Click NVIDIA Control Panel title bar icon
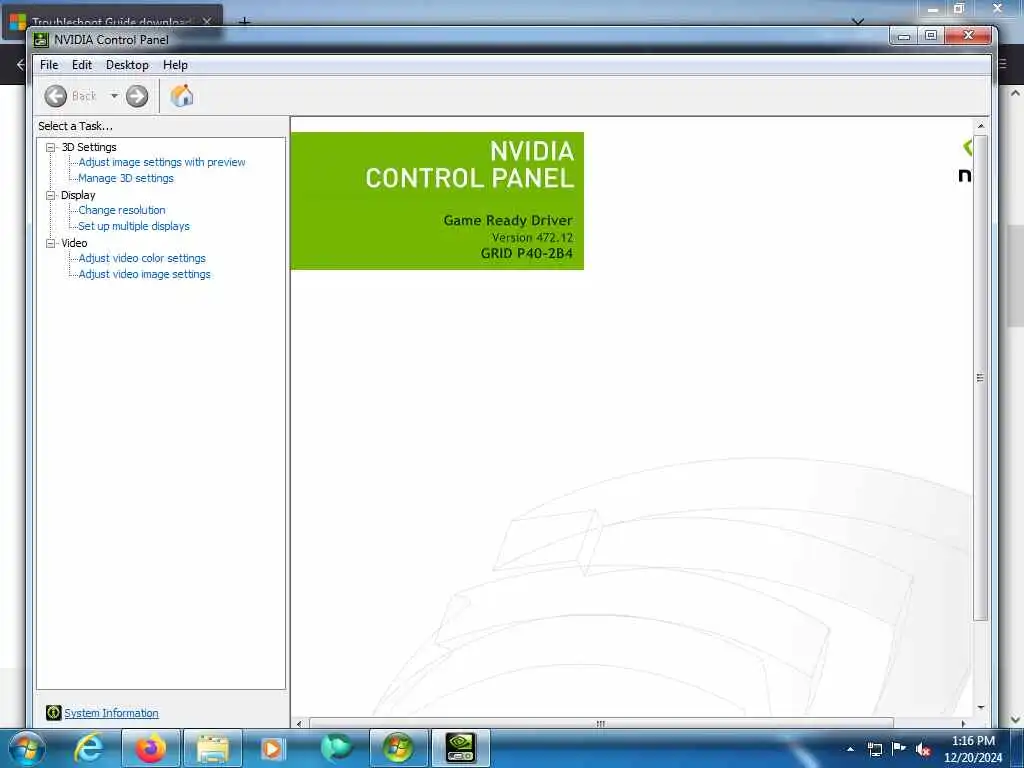This screenshot has width=1024, height=768. point(41,40)
